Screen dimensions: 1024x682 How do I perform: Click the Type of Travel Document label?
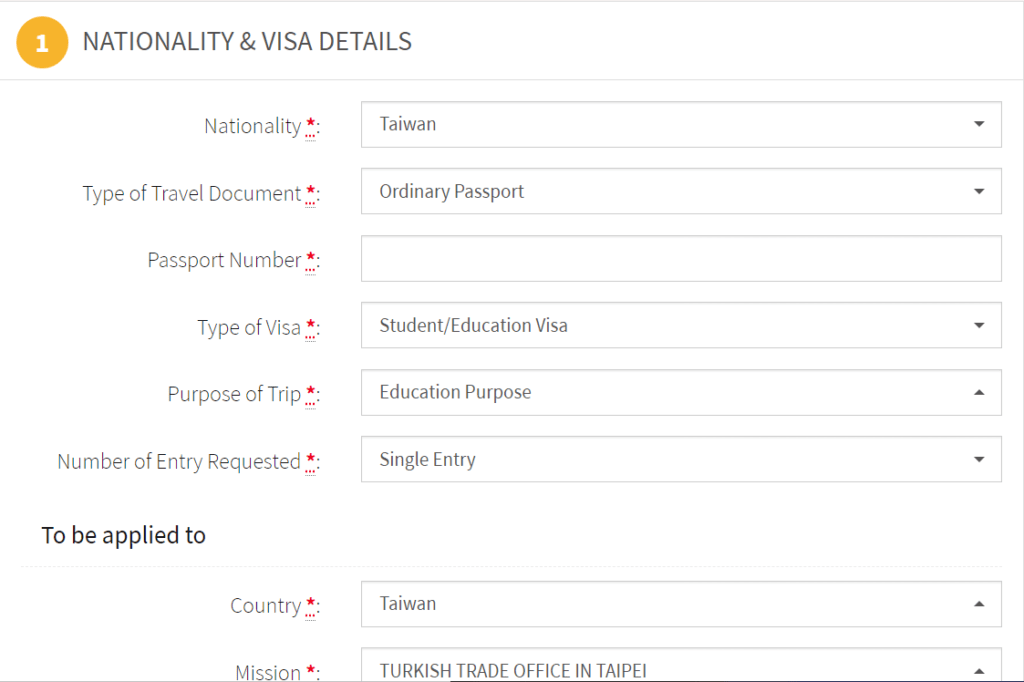tap(191, 194)
